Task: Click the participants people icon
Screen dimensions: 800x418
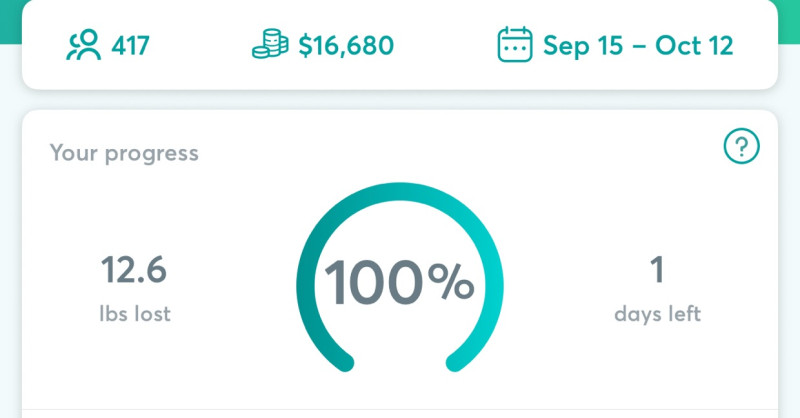Action: 83,46
